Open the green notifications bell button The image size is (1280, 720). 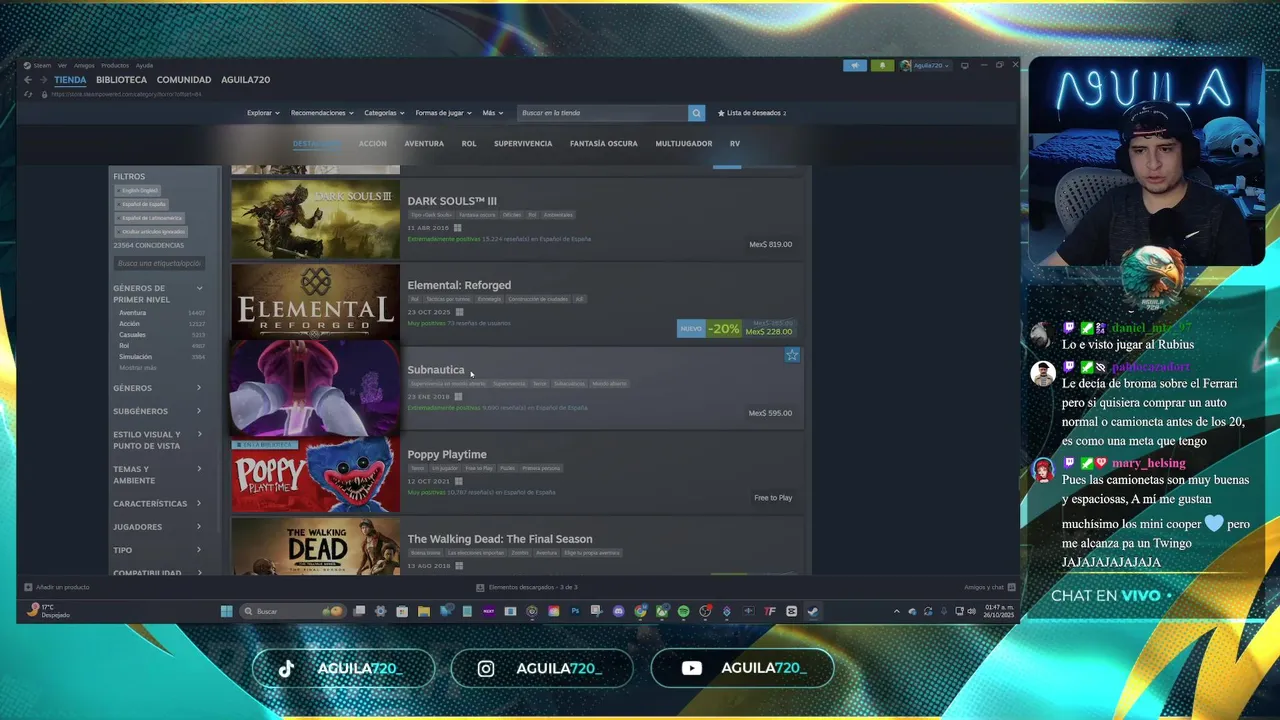[882, 66]
